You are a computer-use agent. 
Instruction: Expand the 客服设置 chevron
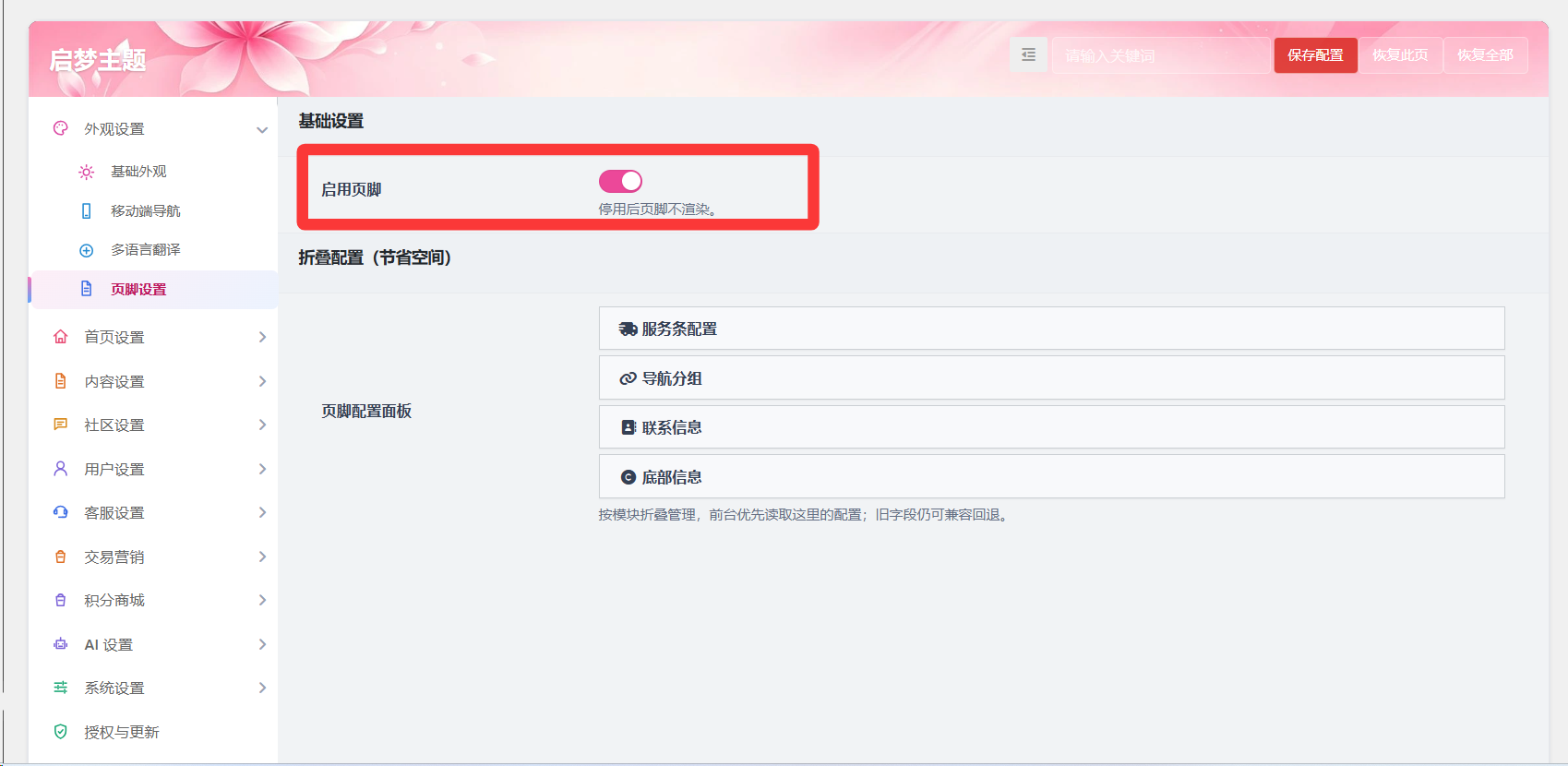point(262,512)
